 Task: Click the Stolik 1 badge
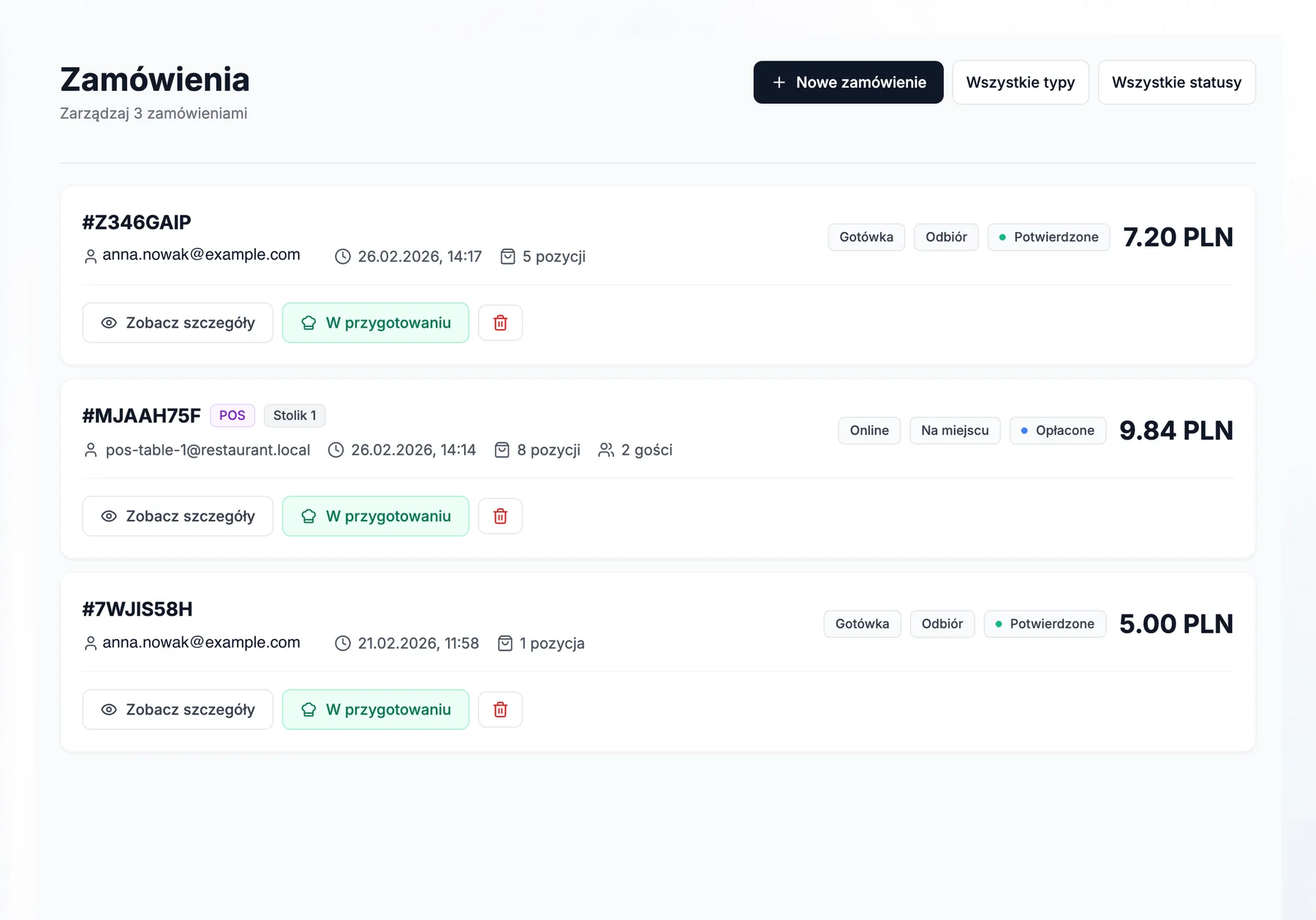point(295,415)
